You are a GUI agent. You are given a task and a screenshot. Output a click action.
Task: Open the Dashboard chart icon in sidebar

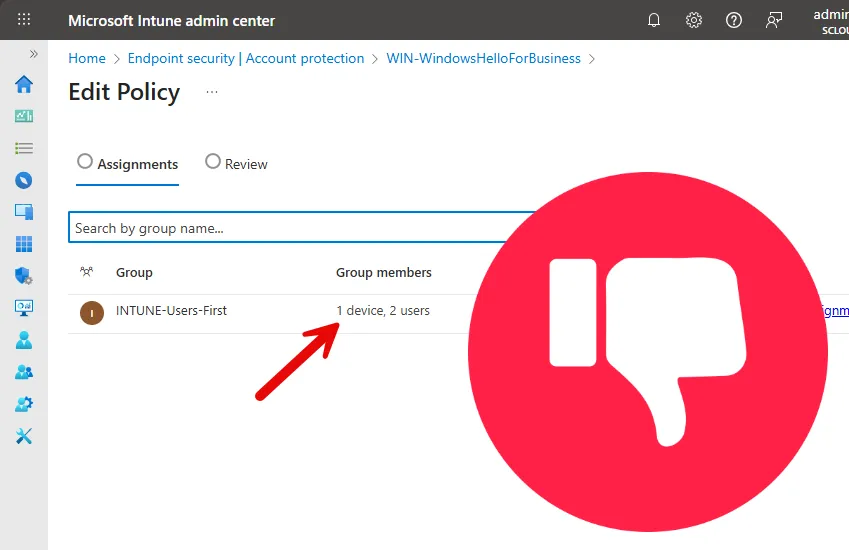click(24, 116)
